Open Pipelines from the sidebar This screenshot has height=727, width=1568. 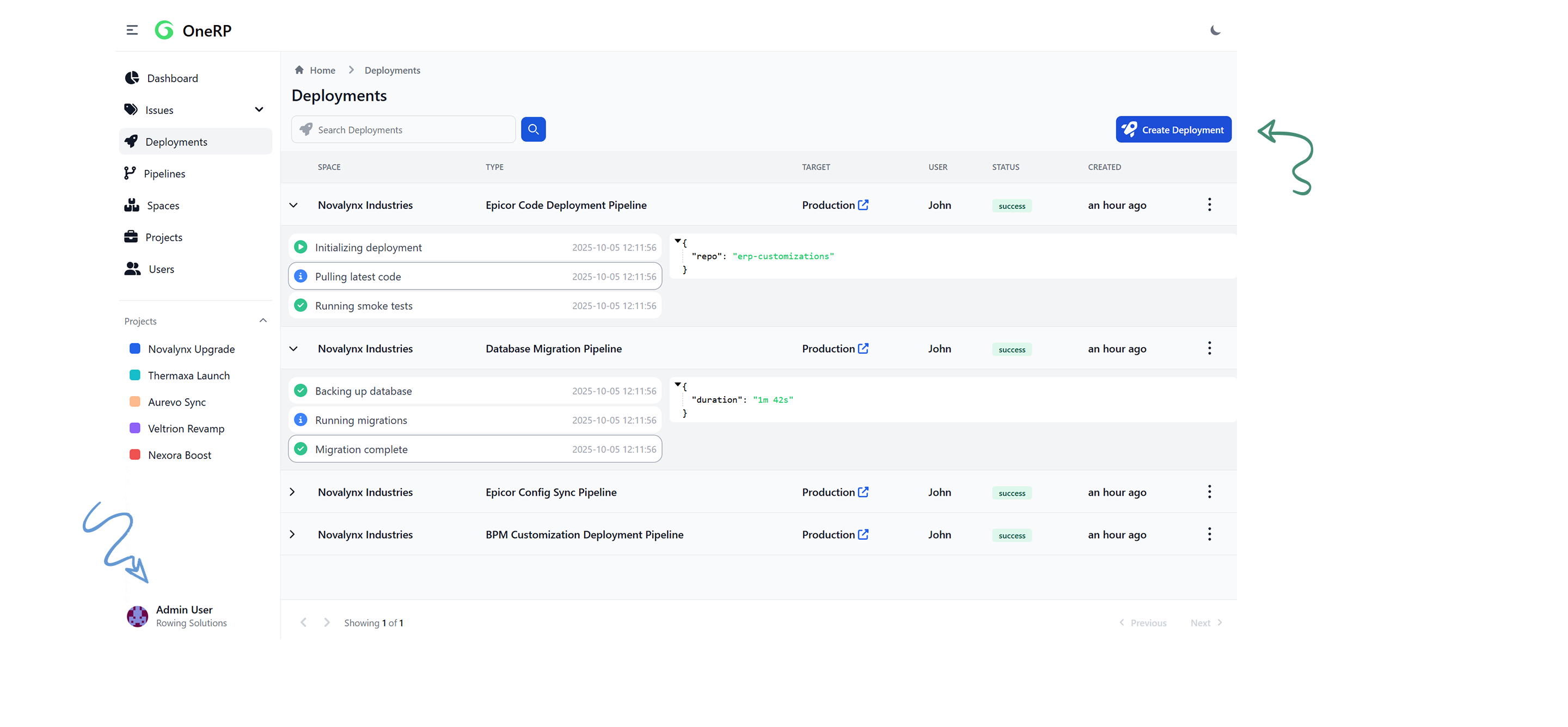click(x=164, y=174)
